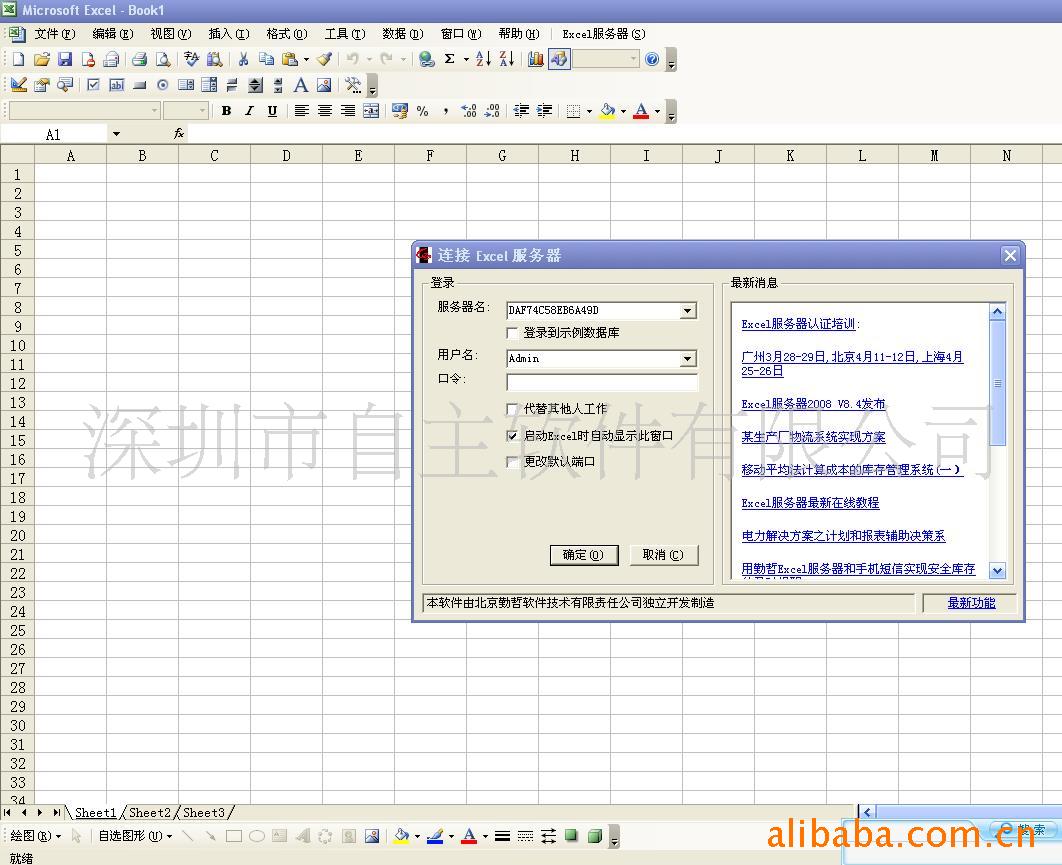The image size is (1062, 865).
Task: Insert hyperlink using the globe icon
Action: [x=427, y=60]
